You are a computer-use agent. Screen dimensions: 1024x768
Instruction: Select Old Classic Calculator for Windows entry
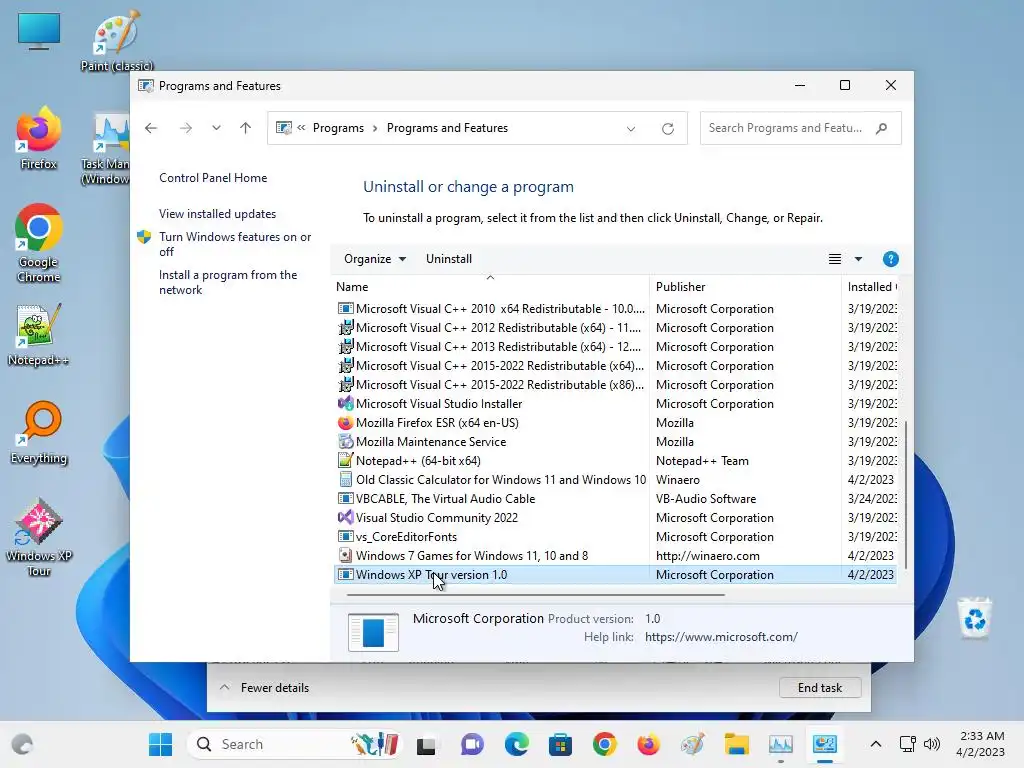click(616, 480)
